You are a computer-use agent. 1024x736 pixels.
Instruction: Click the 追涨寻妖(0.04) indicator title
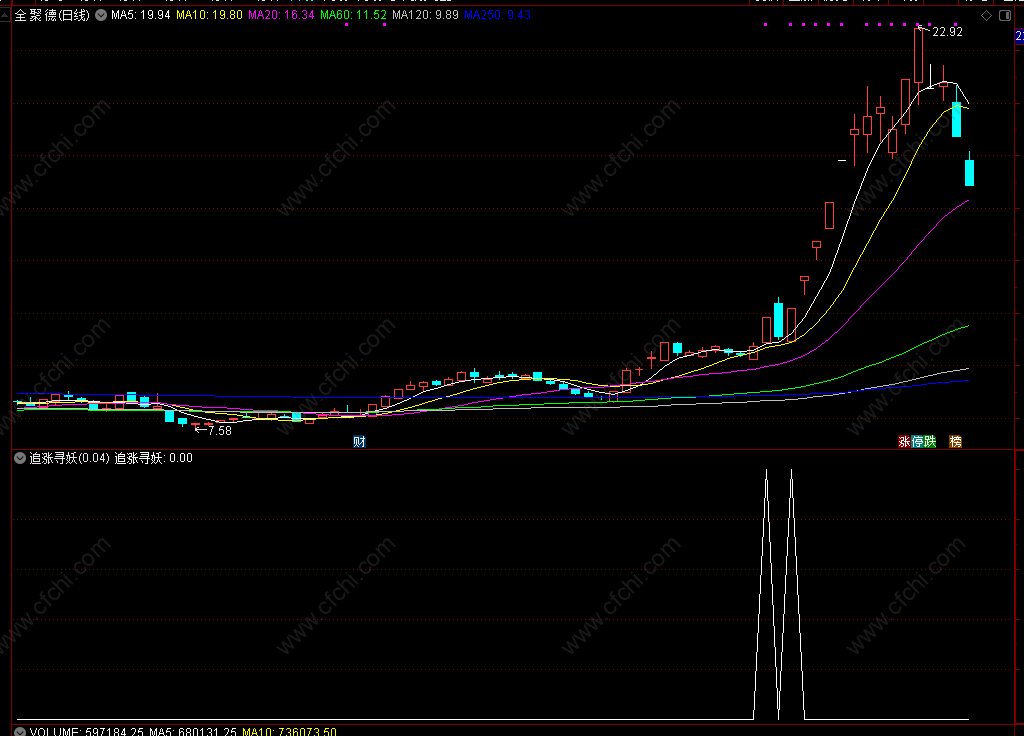point(69,458)
